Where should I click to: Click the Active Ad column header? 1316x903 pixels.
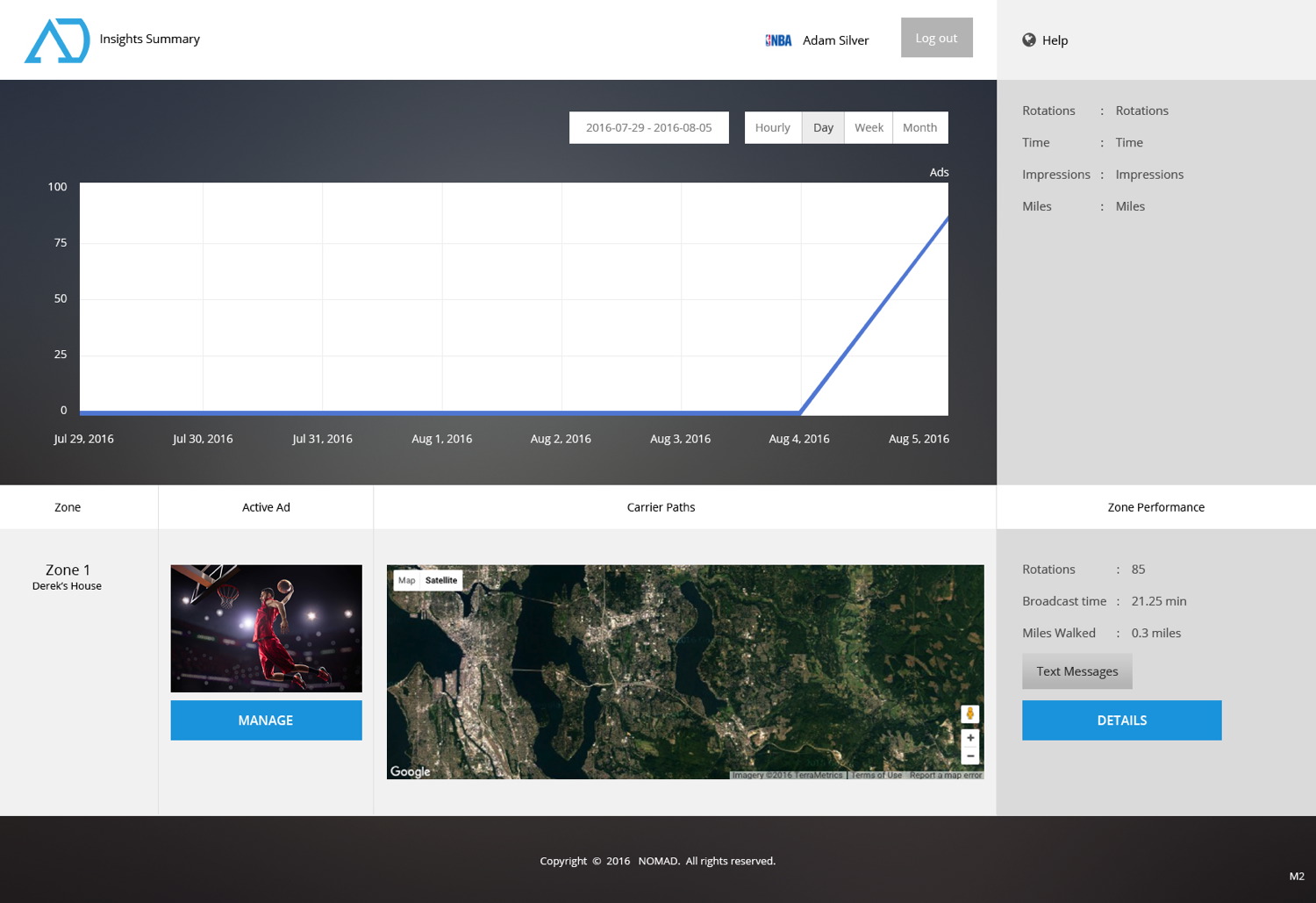tap(266, 507)
